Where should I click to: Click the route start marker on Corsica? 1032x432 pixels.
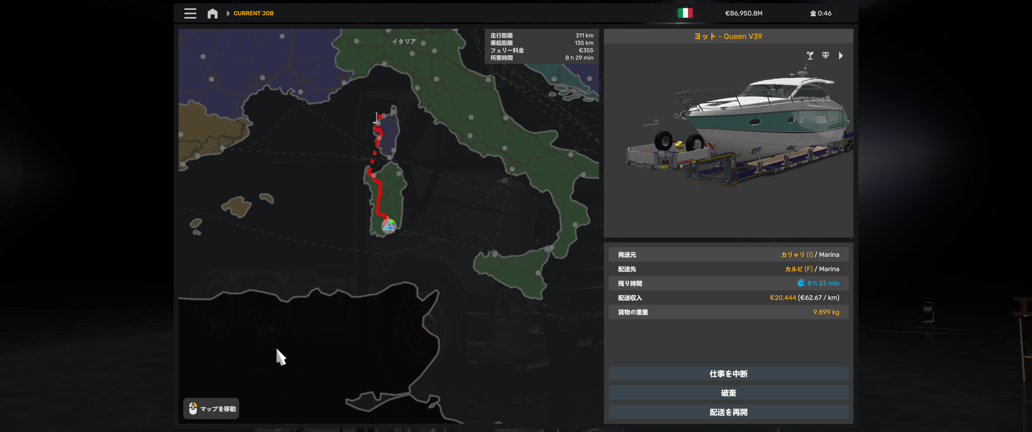coord(377,119)
